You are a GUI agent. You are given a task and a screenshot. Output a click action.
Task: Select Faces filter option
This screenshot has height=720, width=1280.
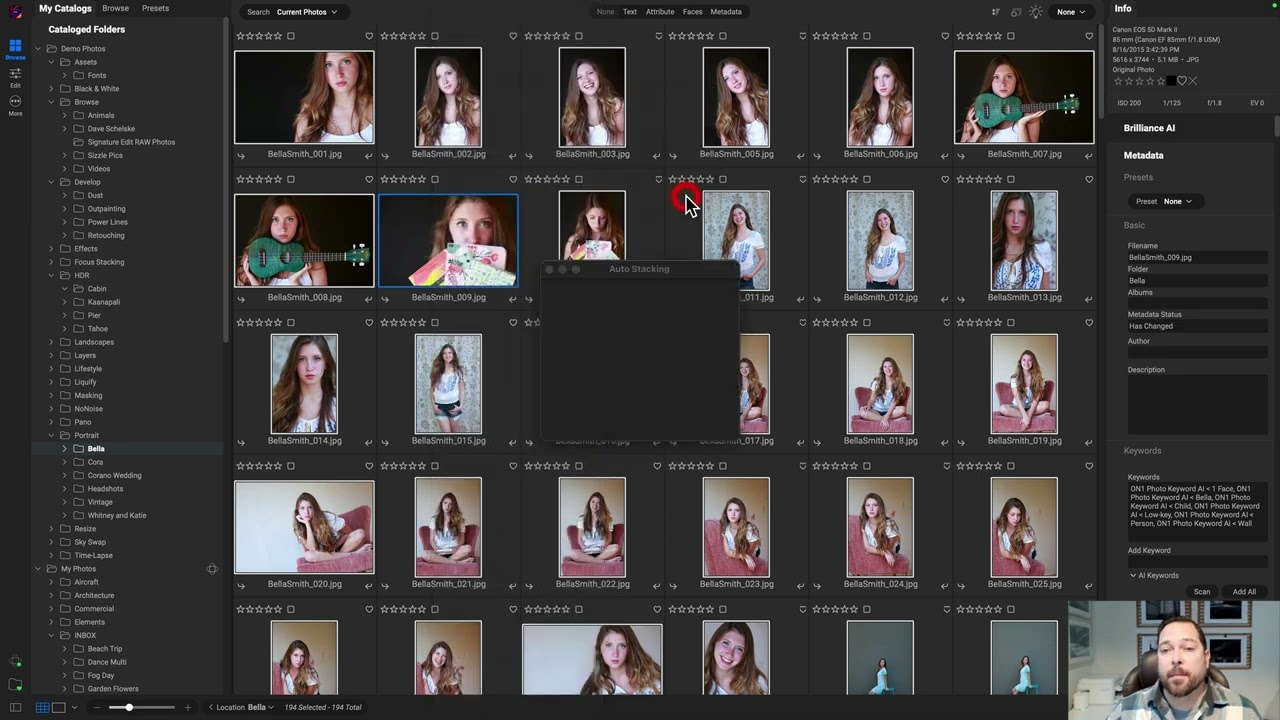click(692, 12)
